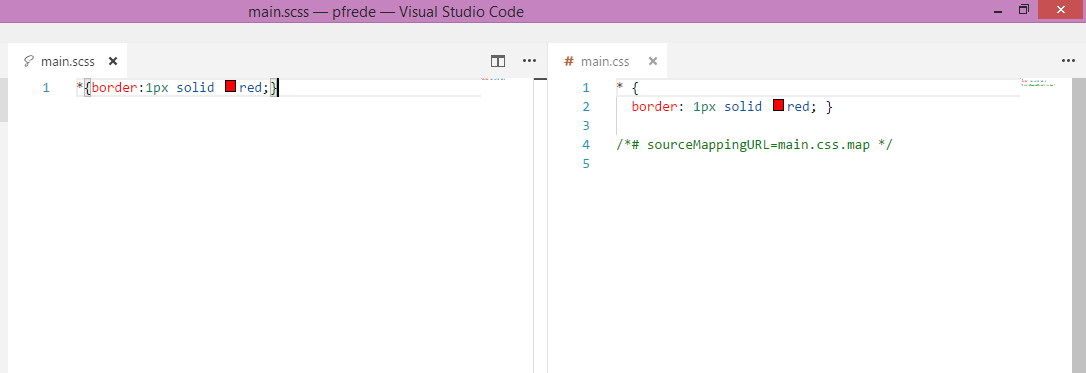
Task: Click 'solid' keyword in main.scss
Action: coord(195,87)
